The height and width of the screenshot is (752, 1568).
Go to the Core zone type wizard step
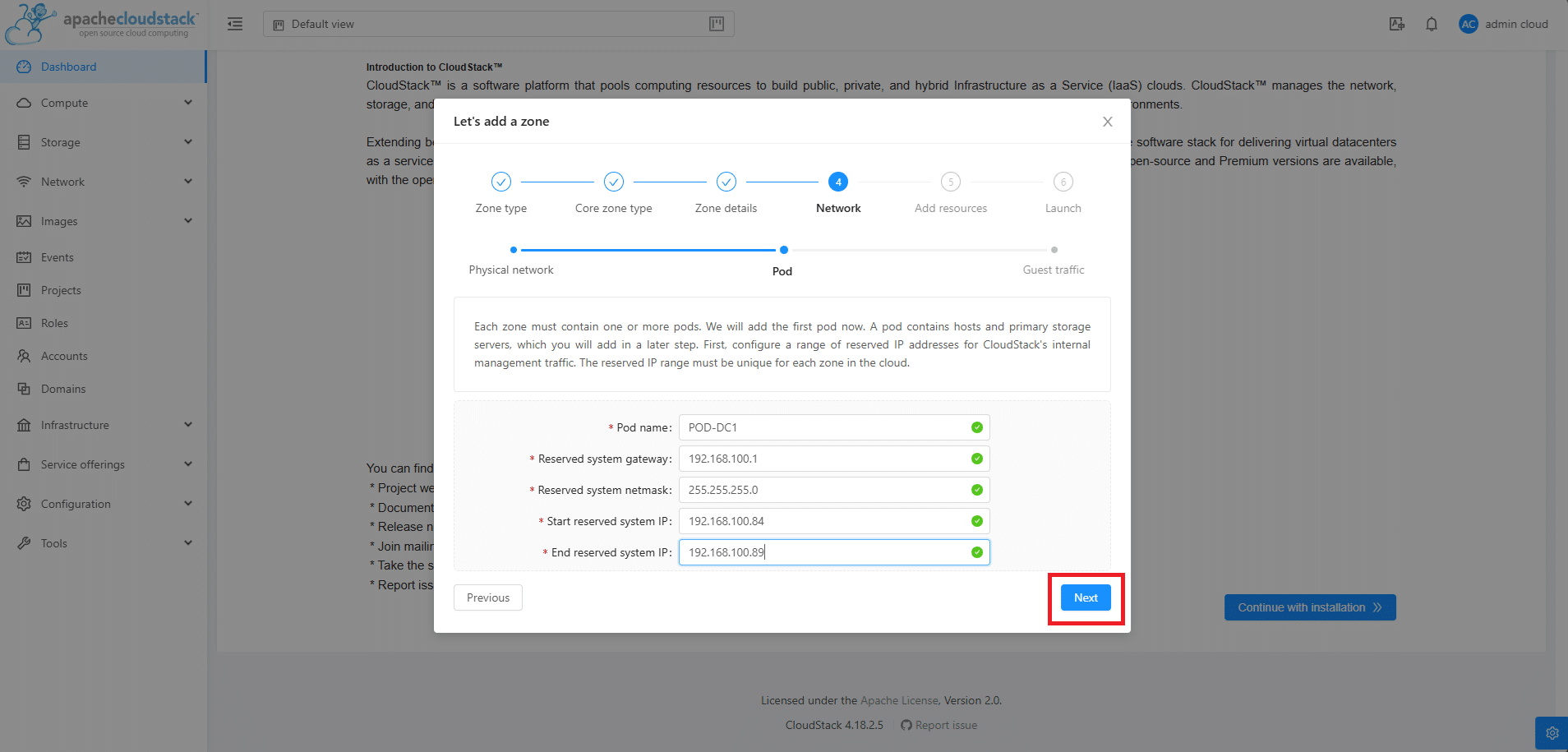pyautogui.click(x=614, y=192)
